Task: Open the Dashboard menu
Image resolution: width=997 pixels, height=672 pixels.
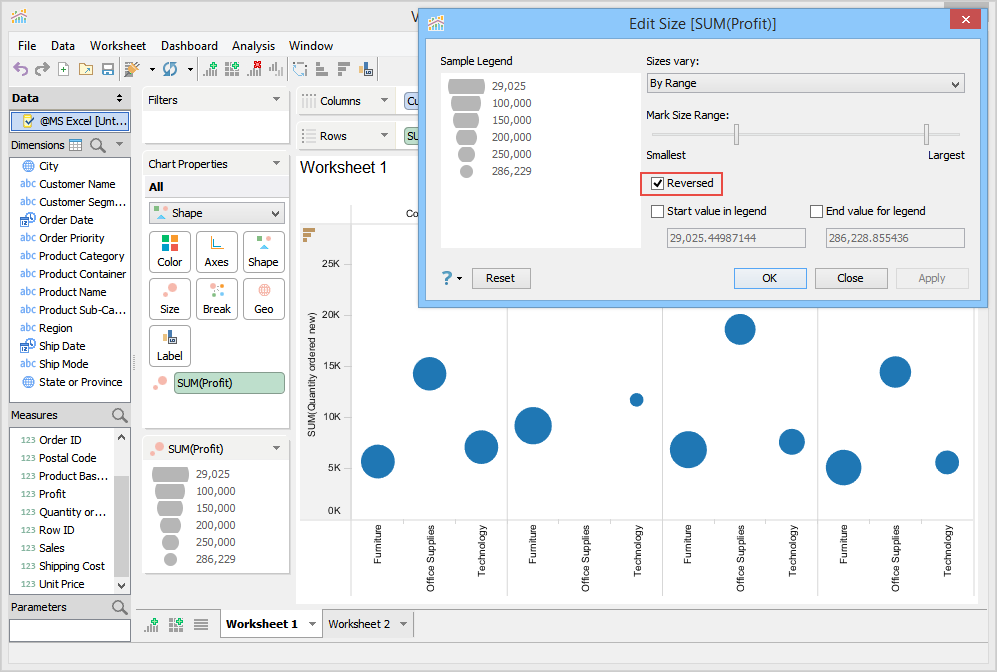Action: tap(189, 46)
